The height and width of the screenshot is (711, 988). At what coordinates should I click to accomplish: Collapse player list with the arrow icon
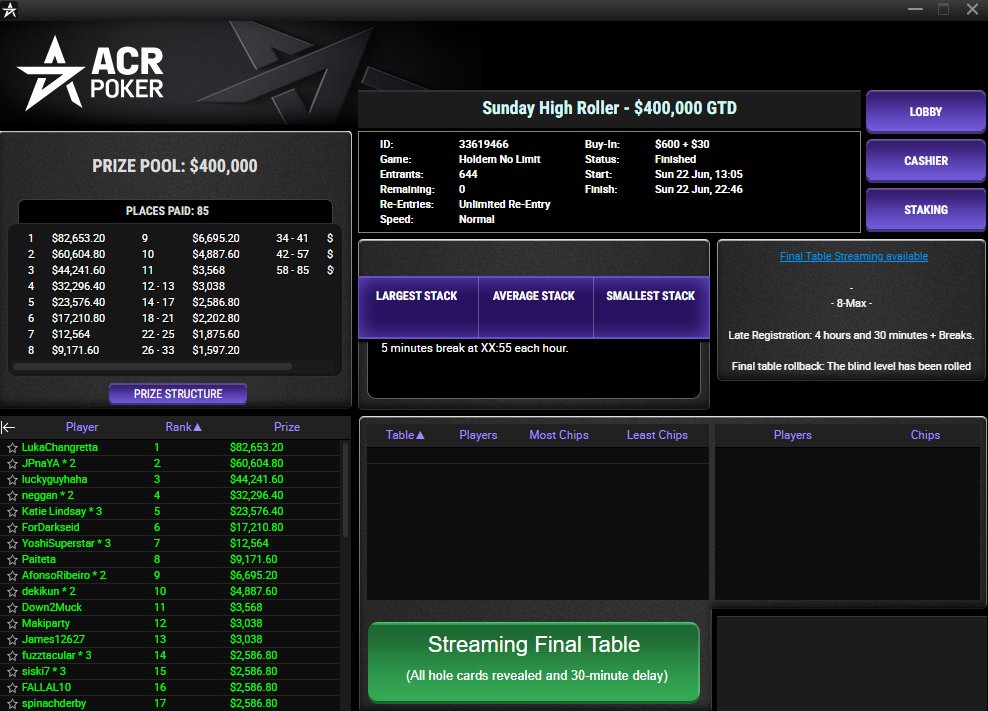8,427
